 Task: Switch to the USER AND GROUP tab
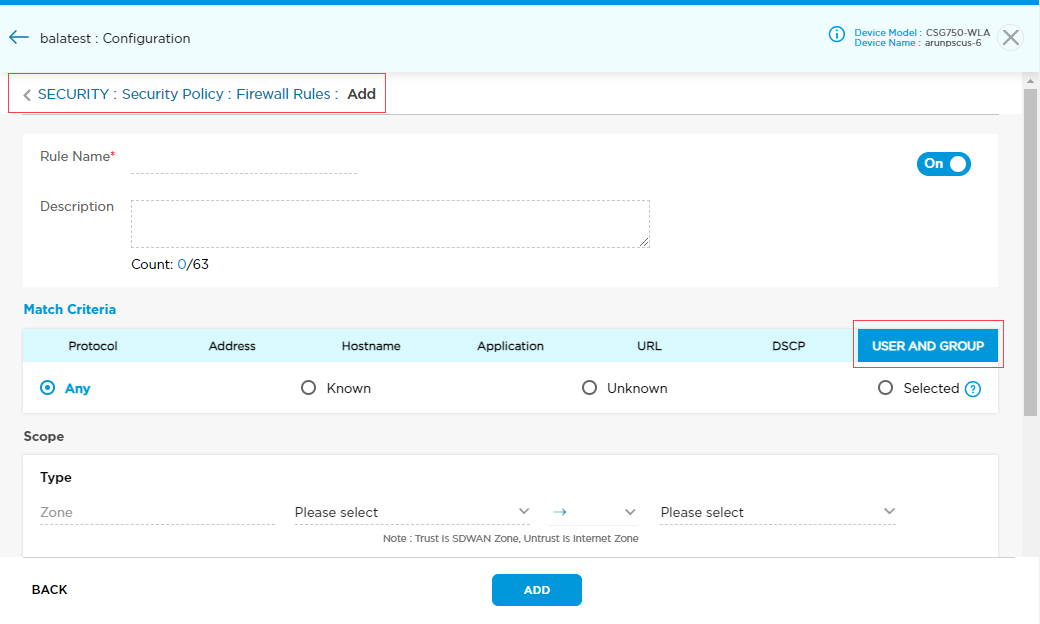click(x=927, y=346)
